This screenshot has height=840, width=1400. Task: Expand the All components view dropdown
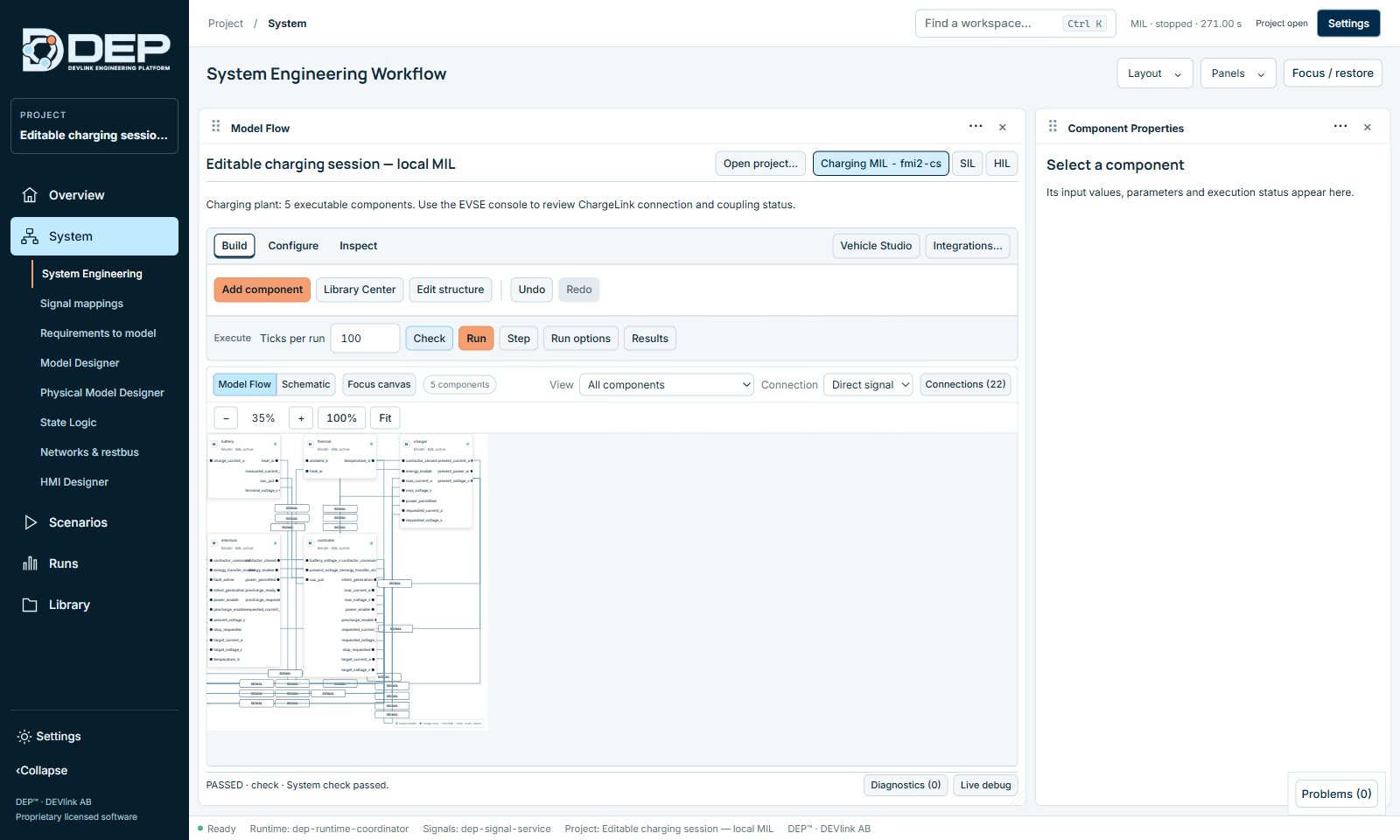pos(667,385)
